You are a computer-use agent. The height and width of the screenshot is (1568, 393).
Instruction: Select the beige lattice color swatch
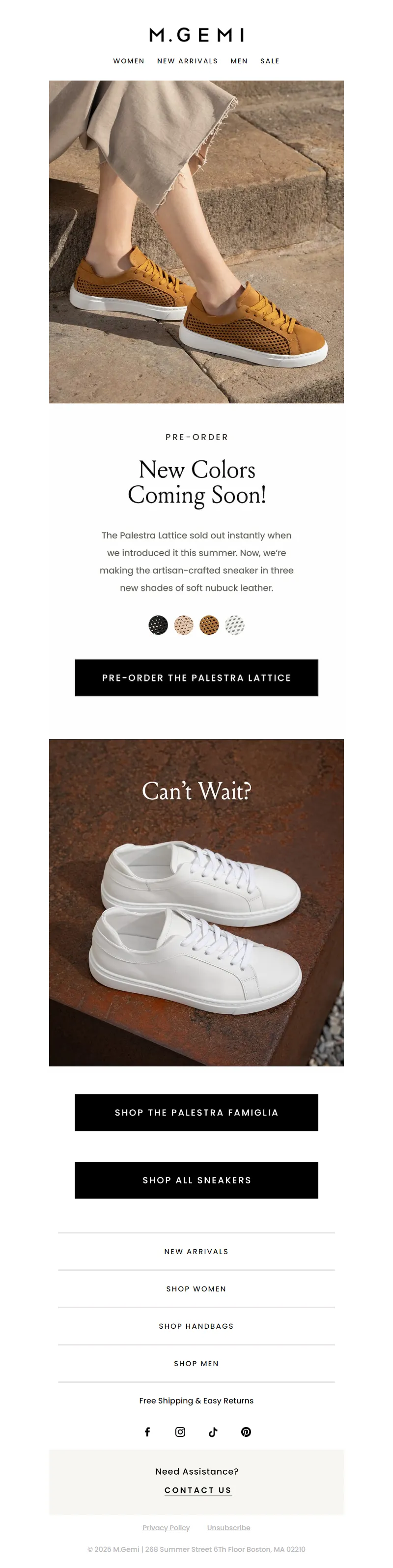[184, 625]
